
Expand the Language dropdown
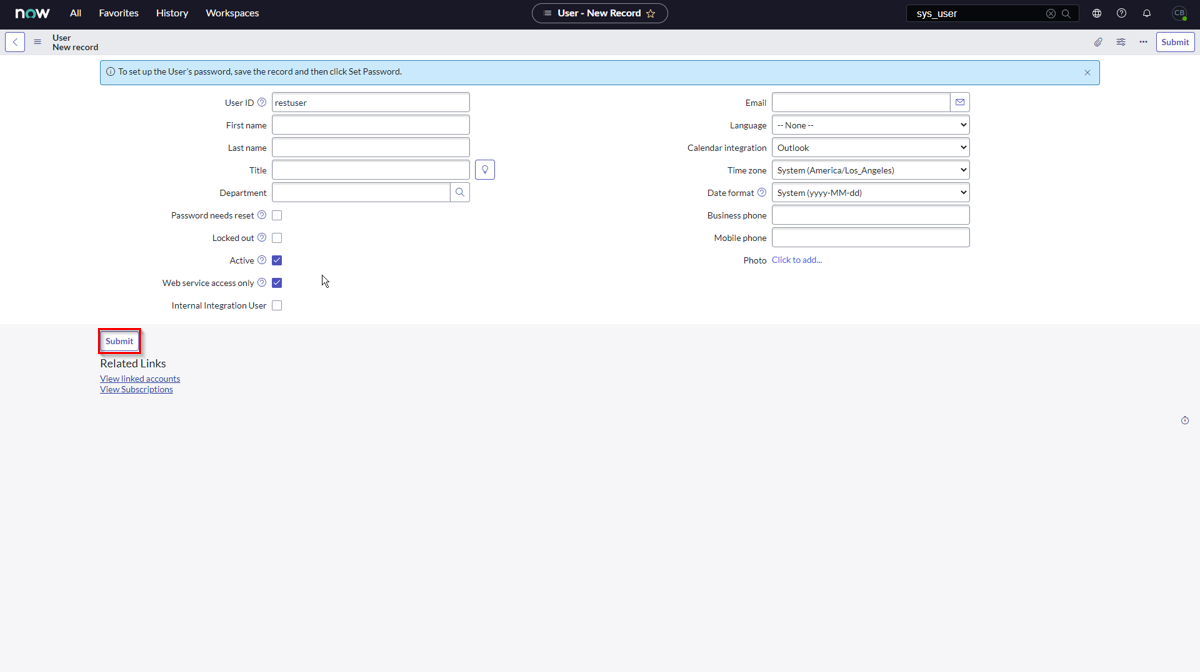click(x=870, y=125)
